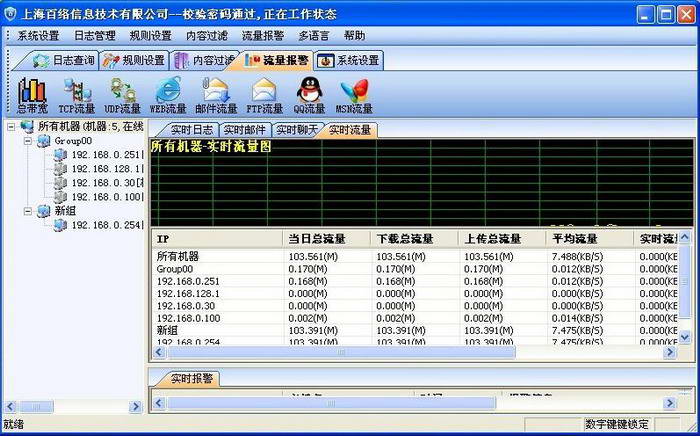Screen dimensions: 700x436
Task: Sort by the 平均流量 column header
Action: point(590,239)
